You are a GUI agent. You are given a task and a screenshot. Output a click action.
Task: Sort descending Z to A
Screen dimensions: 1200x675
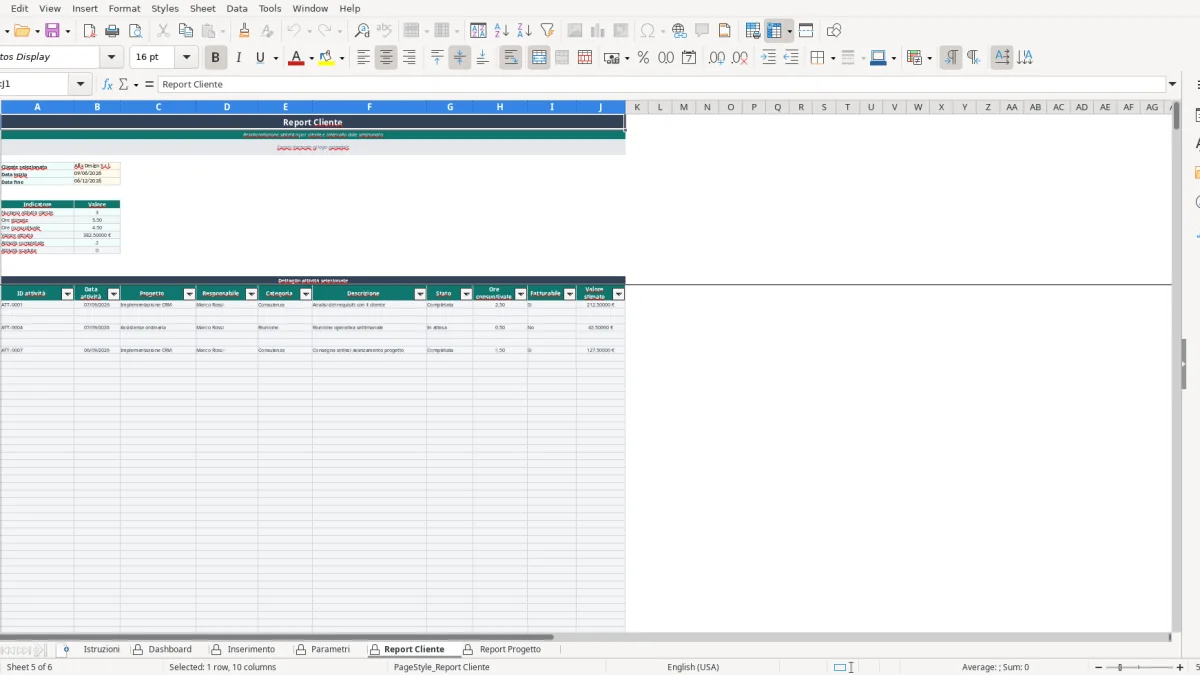[x=525, y=31]
